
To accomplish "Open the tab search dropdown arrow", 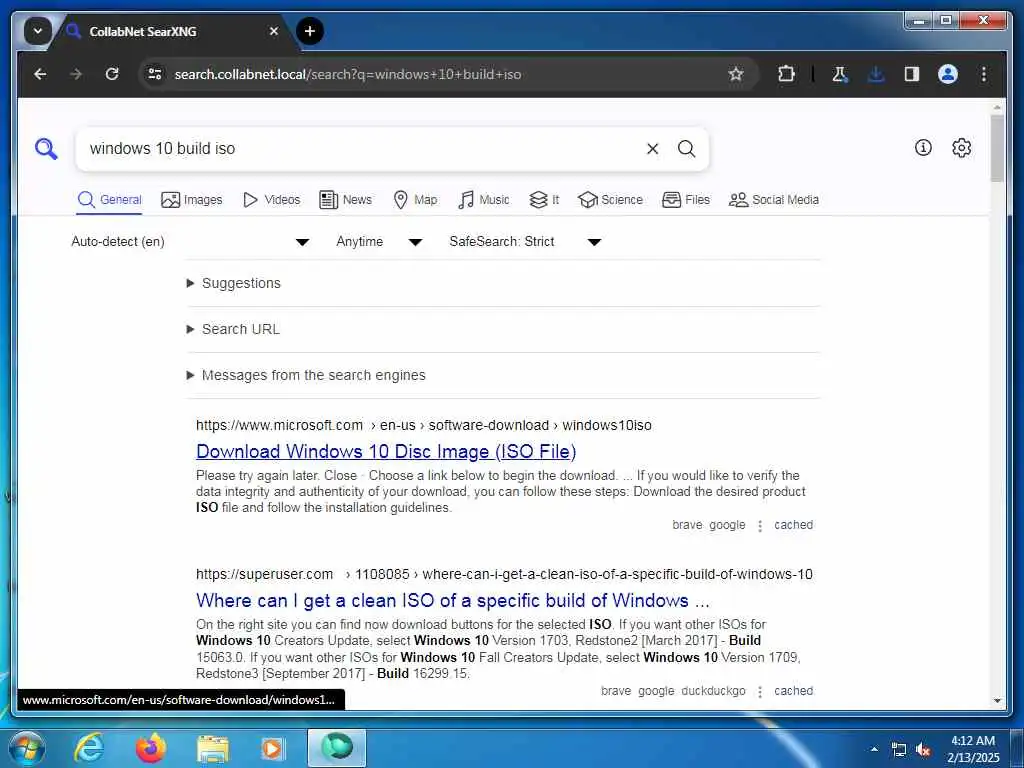I will pos(38,31).
